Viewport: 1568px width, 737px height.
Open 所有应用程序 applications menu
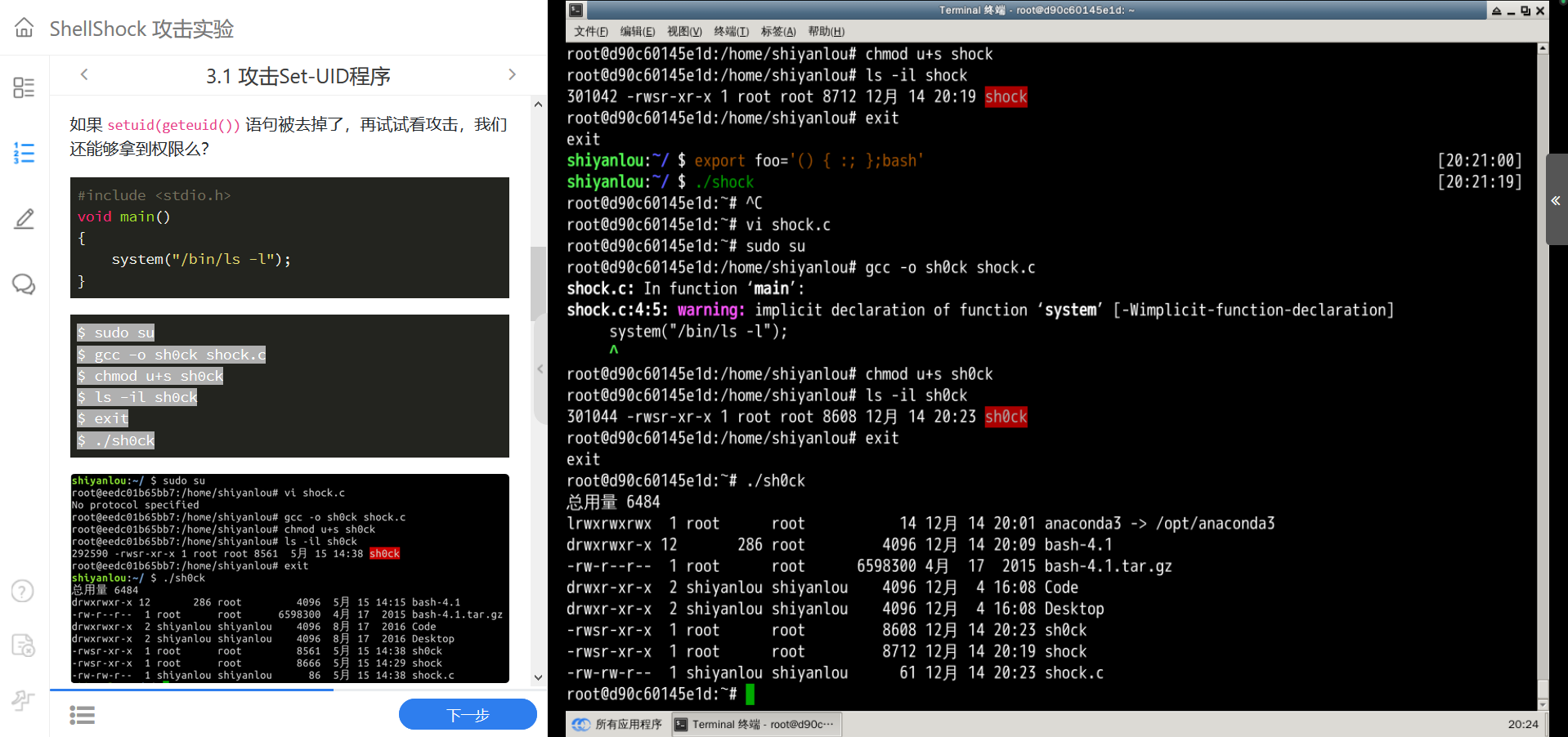click(617, 724)
